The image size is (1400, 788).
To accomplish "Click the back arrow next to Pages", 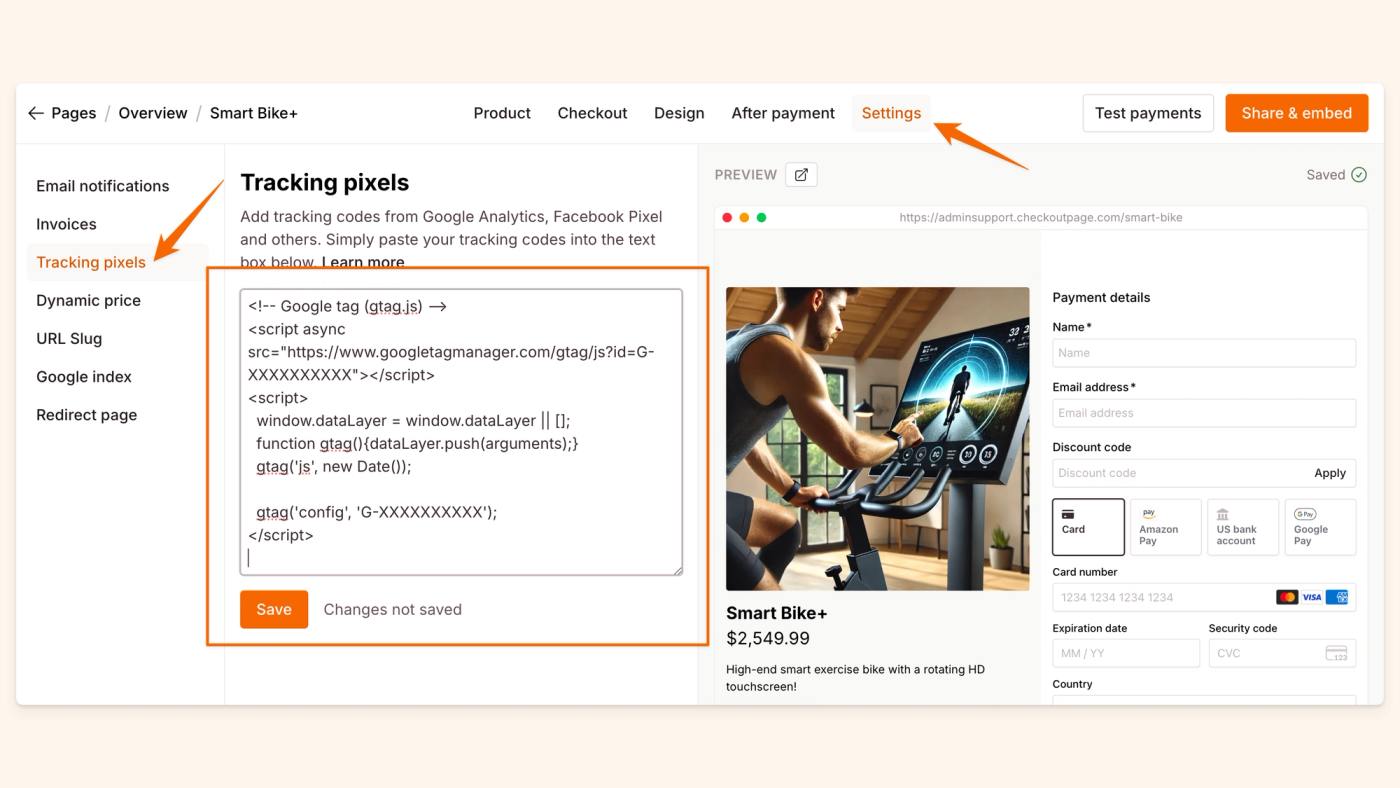I will pyautogui.click(x=36, y=113).
